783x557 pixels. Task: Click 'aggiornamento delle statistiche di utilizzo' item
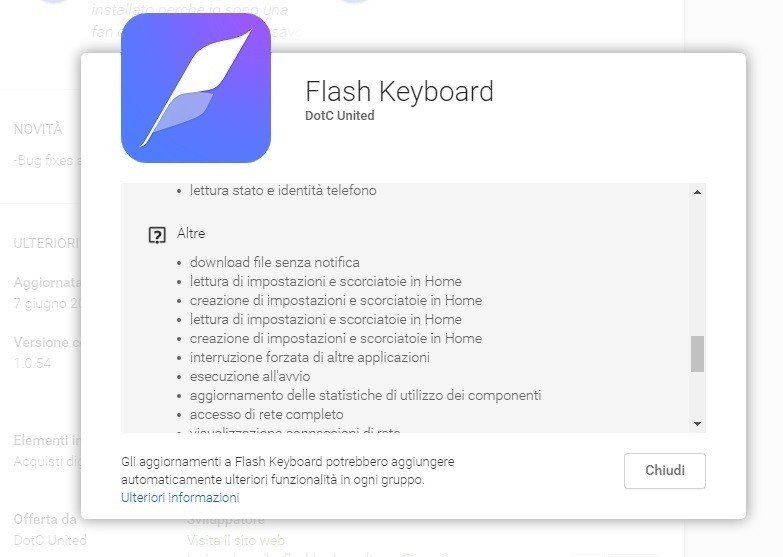[x=366, y=395]
